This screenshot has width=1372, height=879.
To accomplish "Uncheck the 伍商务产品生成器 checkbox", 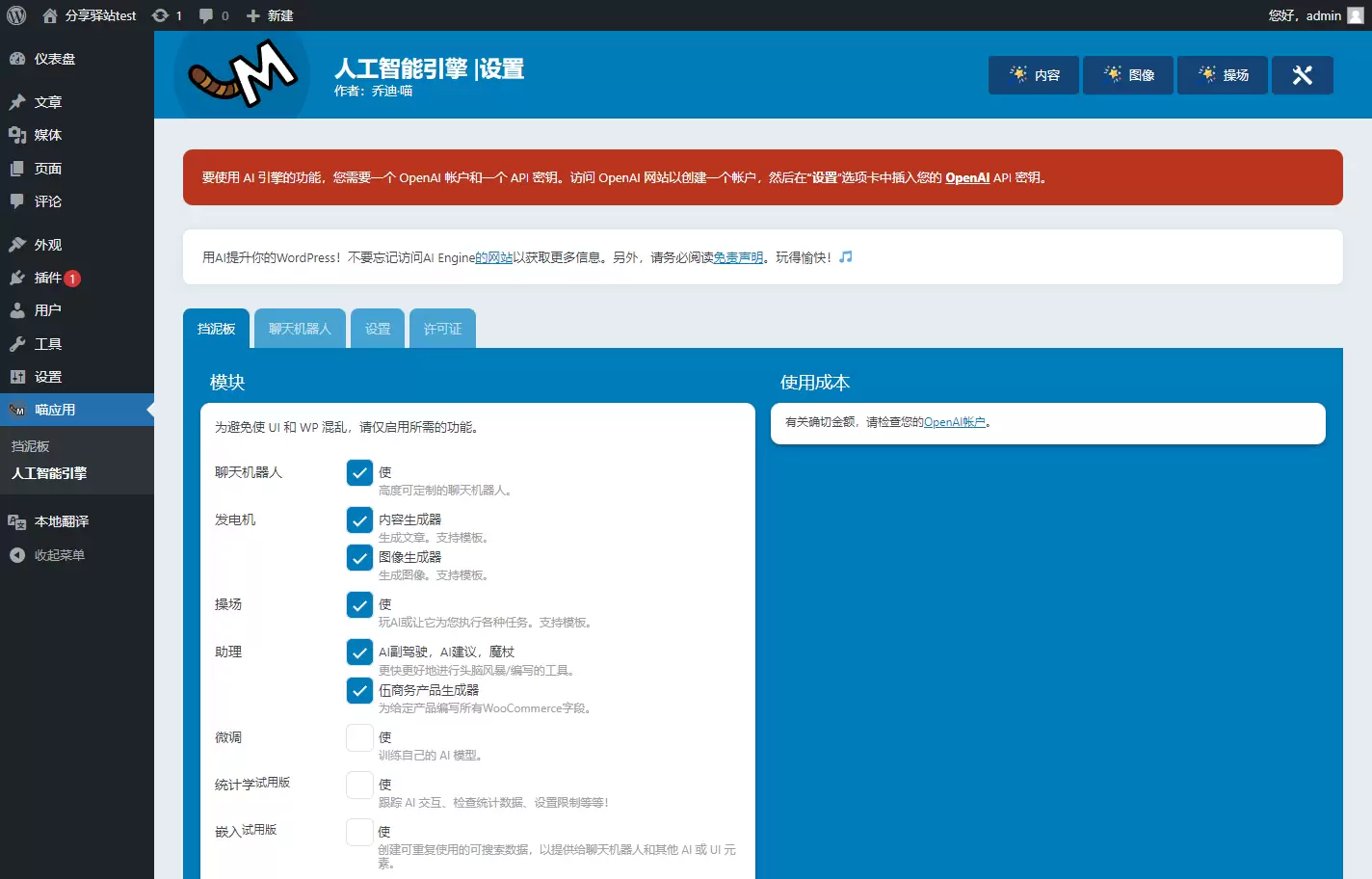I will [x=359, y=690].
